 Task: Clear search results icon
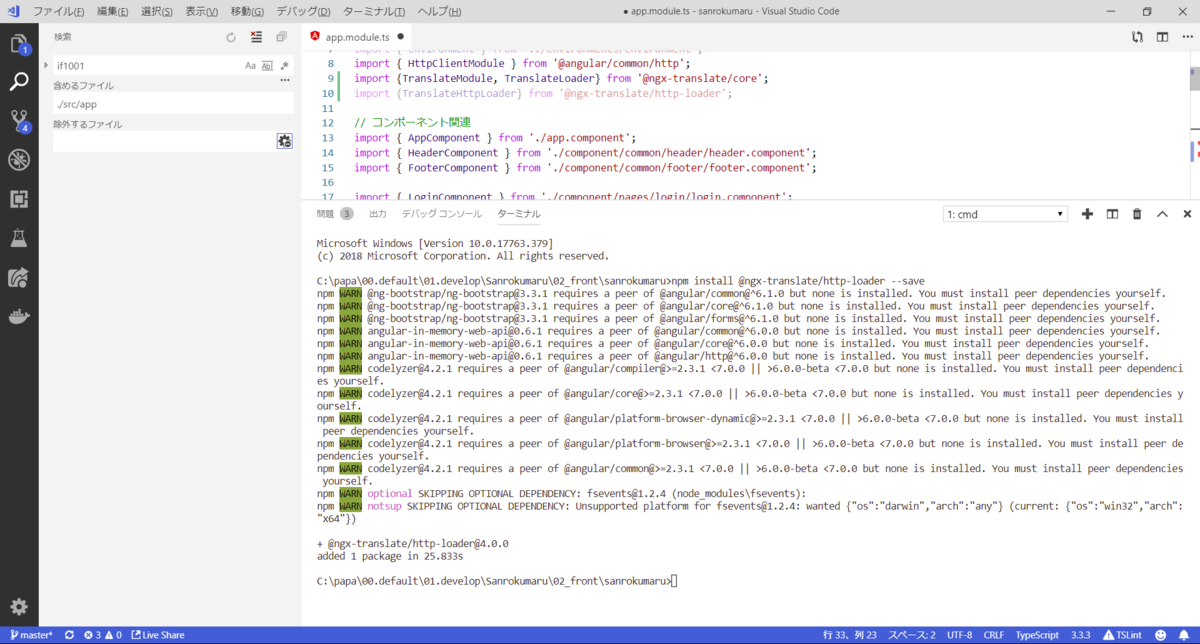click(256, 37)
